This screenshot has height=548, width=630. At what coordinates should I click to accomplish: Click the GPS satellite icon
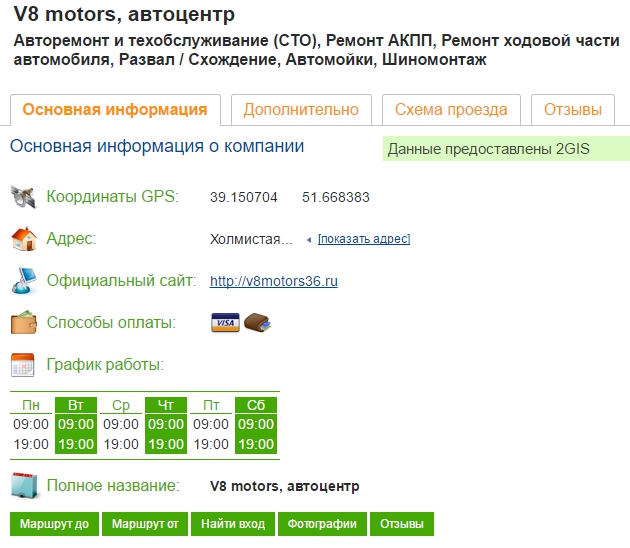(x=24, y=197)
